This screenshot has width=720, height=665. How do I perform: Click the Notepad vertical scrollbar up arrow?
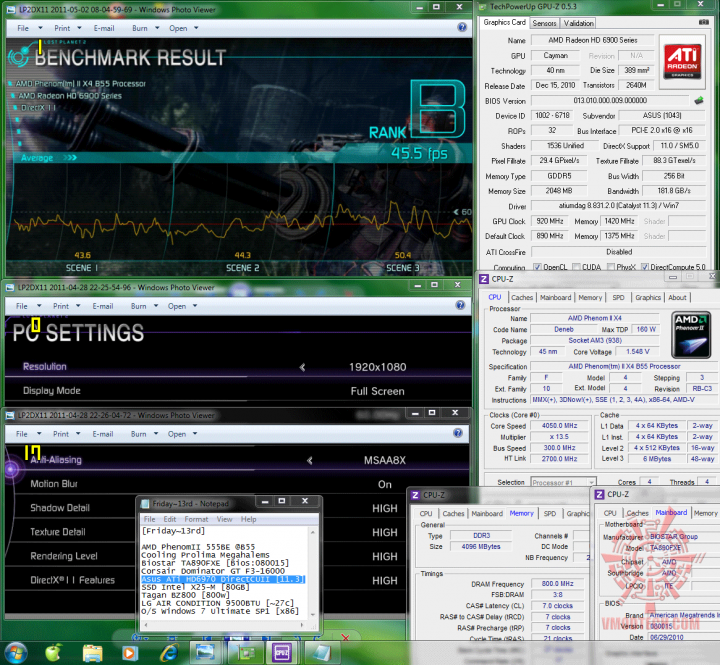click(313, 532)
